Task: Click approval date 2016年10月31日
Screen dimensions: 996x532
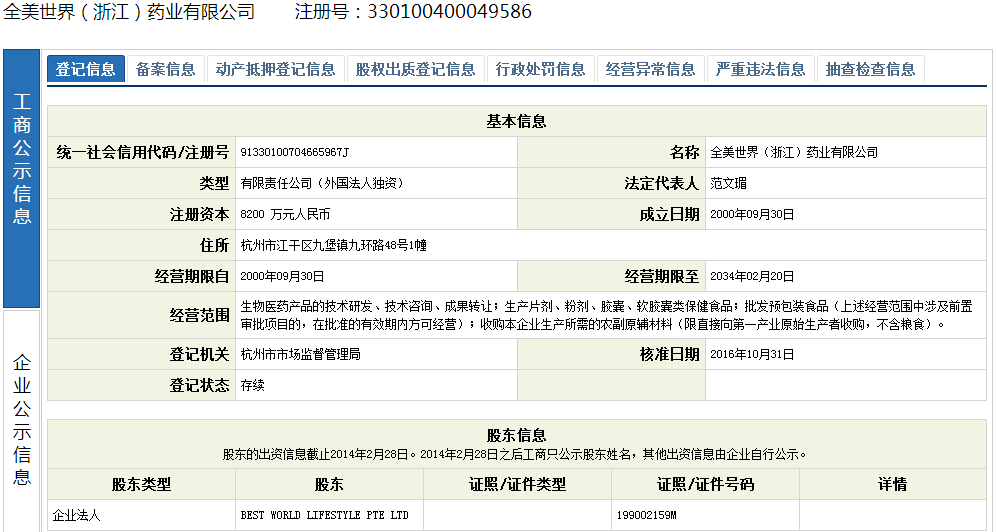Action: tap(752, 354)
